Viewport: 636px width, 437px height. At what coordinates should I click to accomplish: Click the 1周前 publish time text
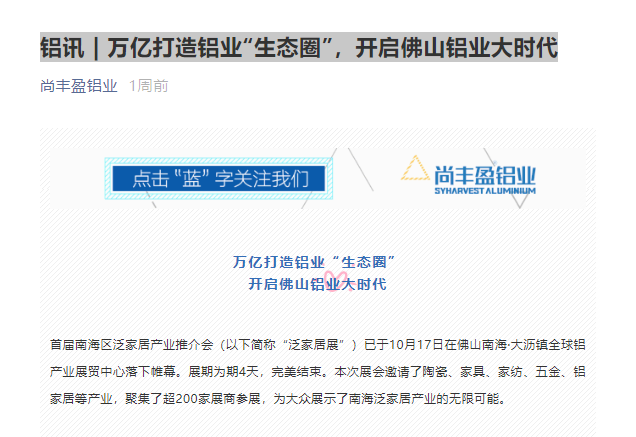click(x=148, y=86)
